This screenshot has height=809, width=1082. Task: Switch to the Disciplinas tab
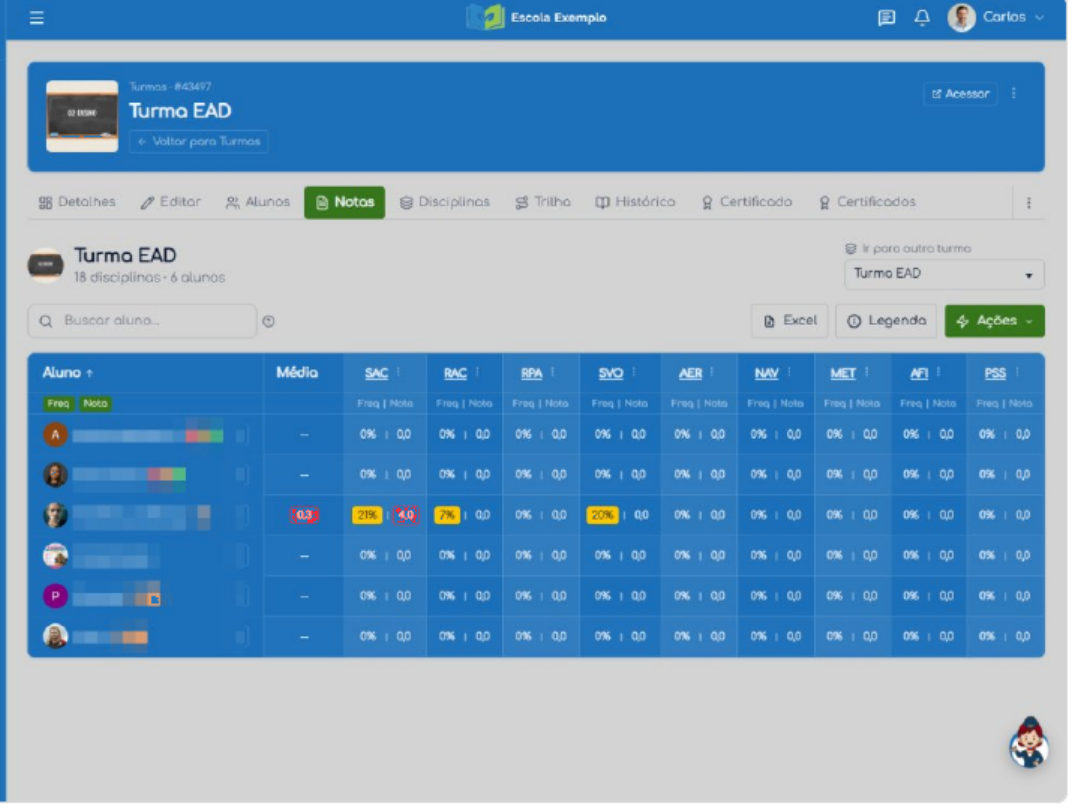(445, 202)
